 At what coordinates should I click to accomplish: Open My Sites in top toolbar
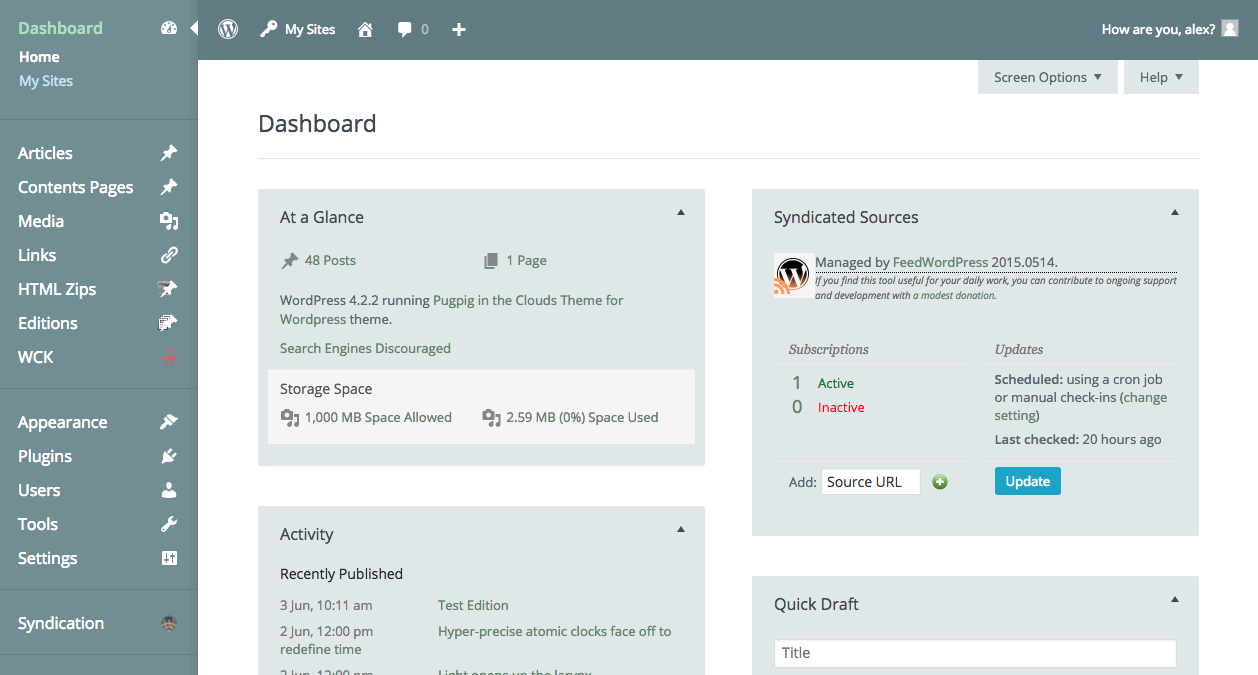pos(310,29)
